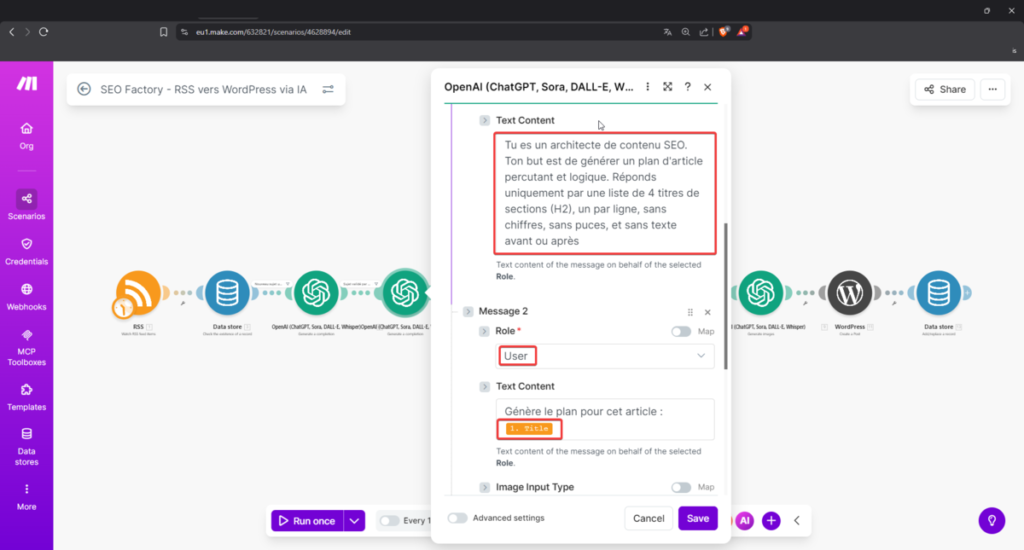Toggle the Map switch for Image Input Type
This screenshot has width=1024, height=550.
point(681,487)
